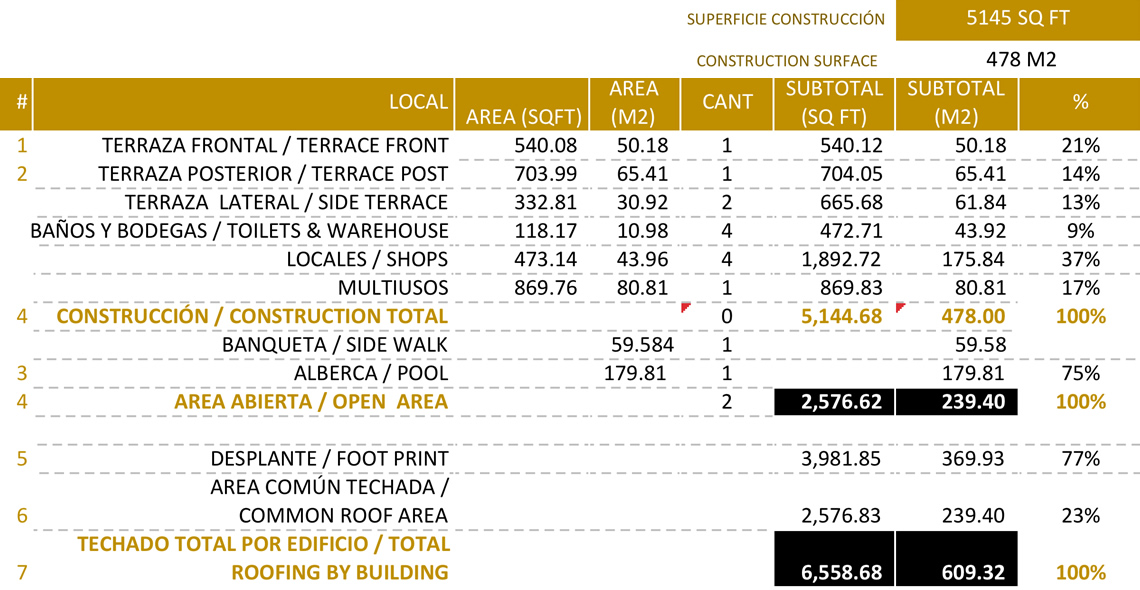Select the "TERRAZA FRONTAL / TERRACE FRONT" cell
This screenshot has width=1140, height=590.
[275, 146]
